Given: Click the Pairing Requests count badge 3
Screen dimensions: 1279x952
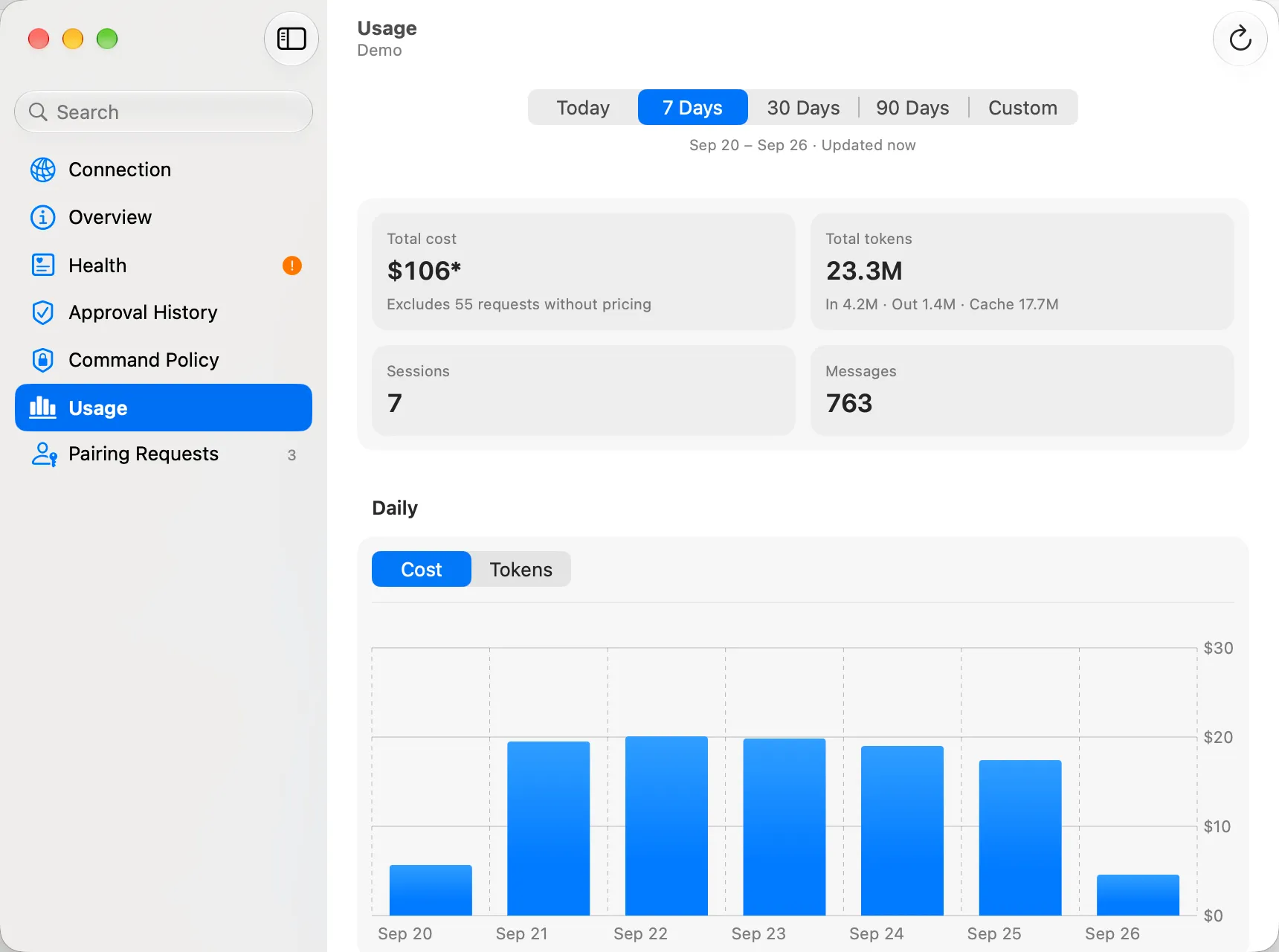Looking at the screenshot, I should pyautogui.click(x=291, y=455).
